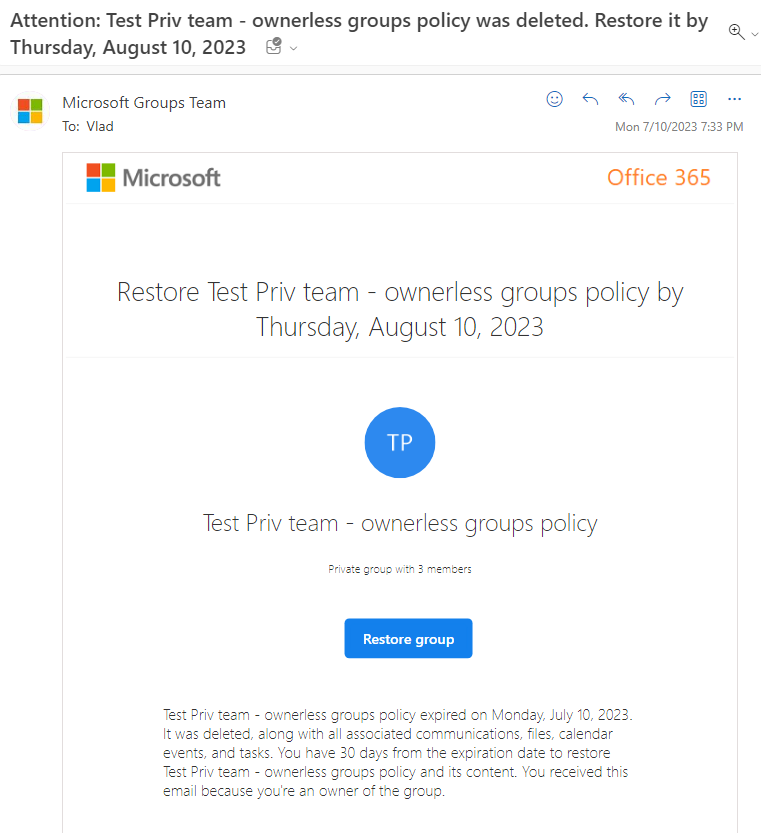Click the Microsoft Groups Team sender avatar
This screenshot has width=761, height=833.
tap(30, 111)
